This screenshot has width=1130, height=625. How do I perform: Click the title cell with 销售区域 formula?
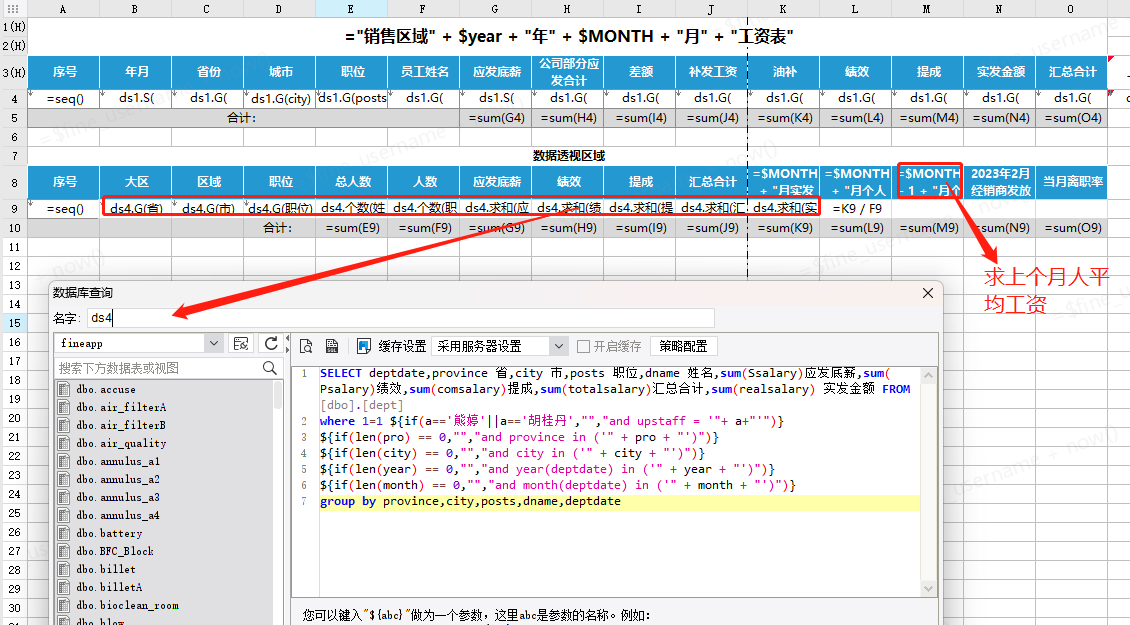point(568,37)
